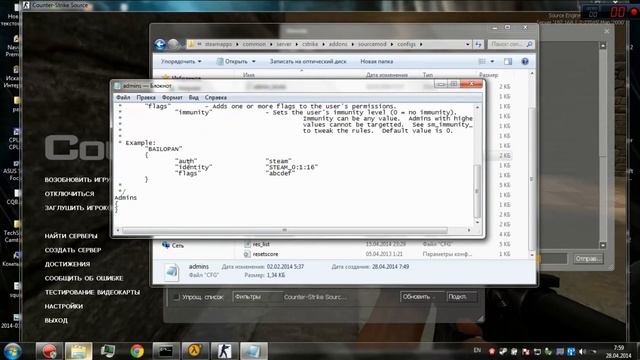The height and width of the screenshot is (360, 640).
Task: Switch to Half-Life lambda taskbar icon
Action: pyautogui.click(x=195, y=351)
